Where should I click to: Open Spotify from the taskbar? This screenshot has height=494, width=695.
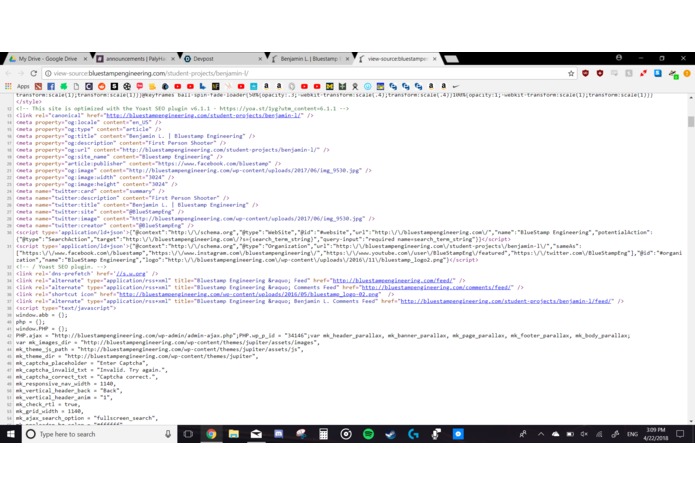368,434
